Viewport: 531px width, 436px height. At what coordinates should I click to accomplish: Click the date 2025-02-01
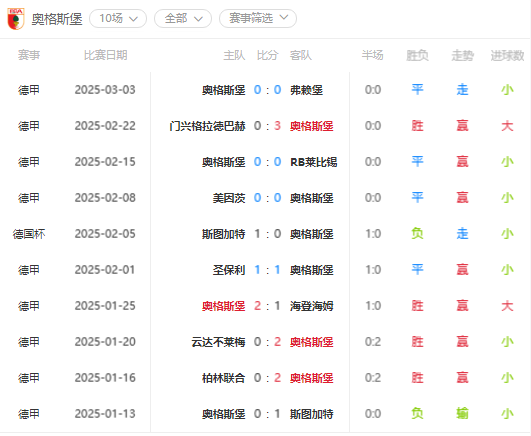click(105, 270)
